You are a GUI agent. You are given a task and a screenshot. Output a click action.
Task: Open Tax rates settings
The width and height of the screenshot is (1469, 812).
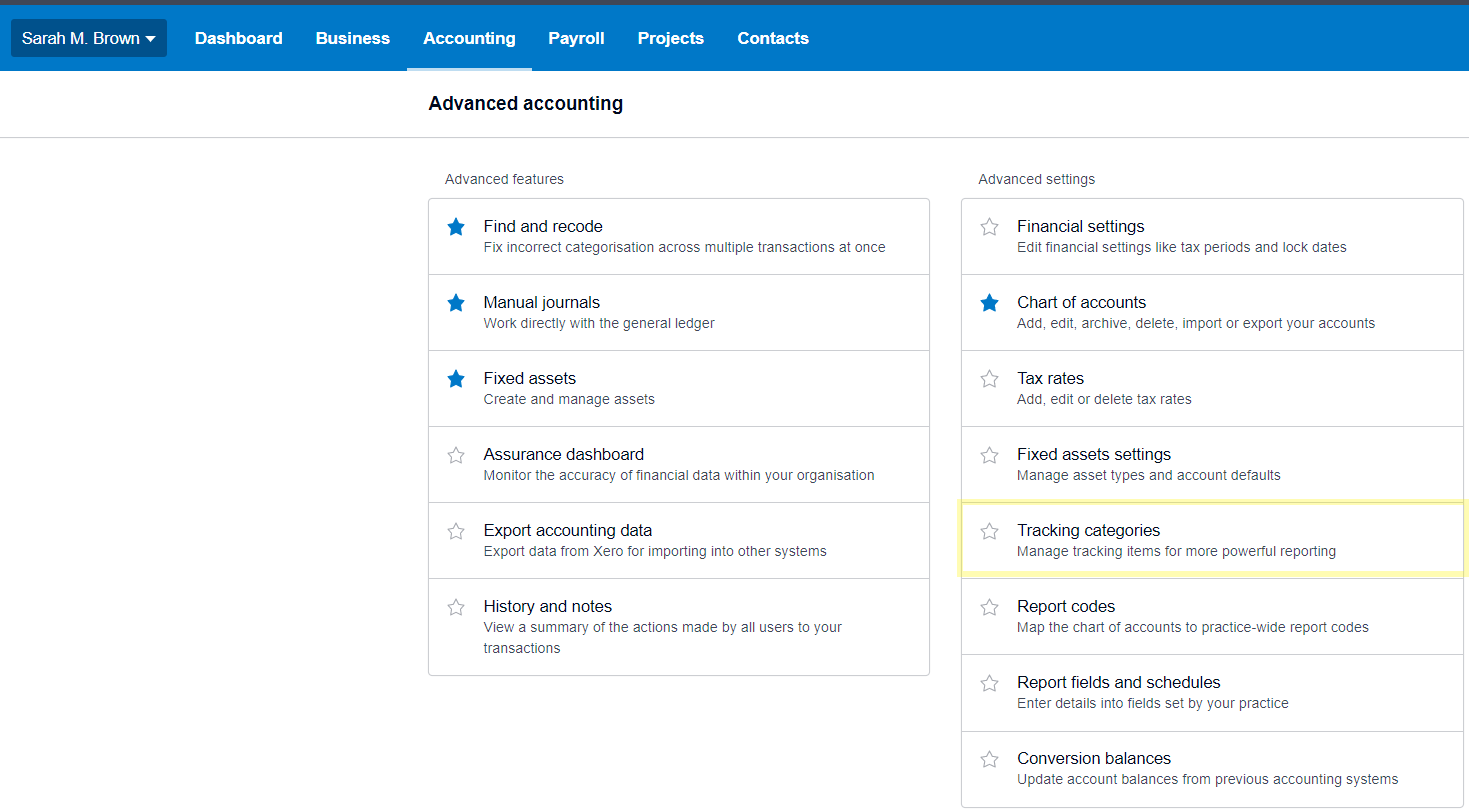[1213, 389]
